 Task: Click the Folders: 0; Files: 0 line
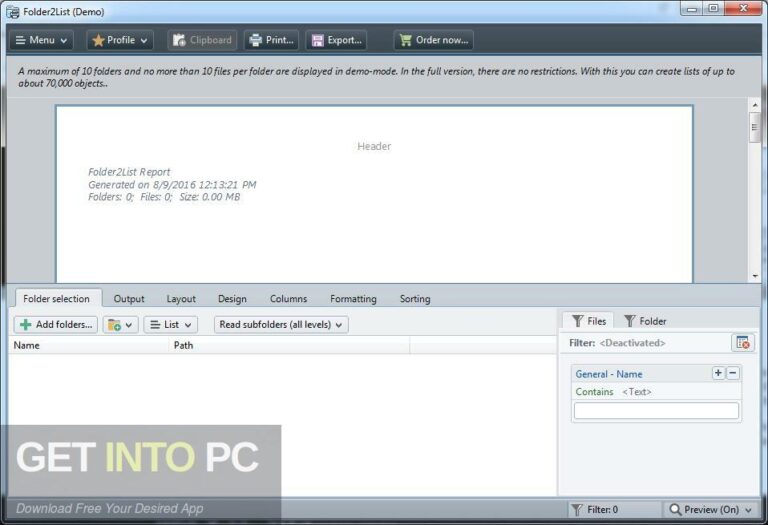tap(164, 197)
